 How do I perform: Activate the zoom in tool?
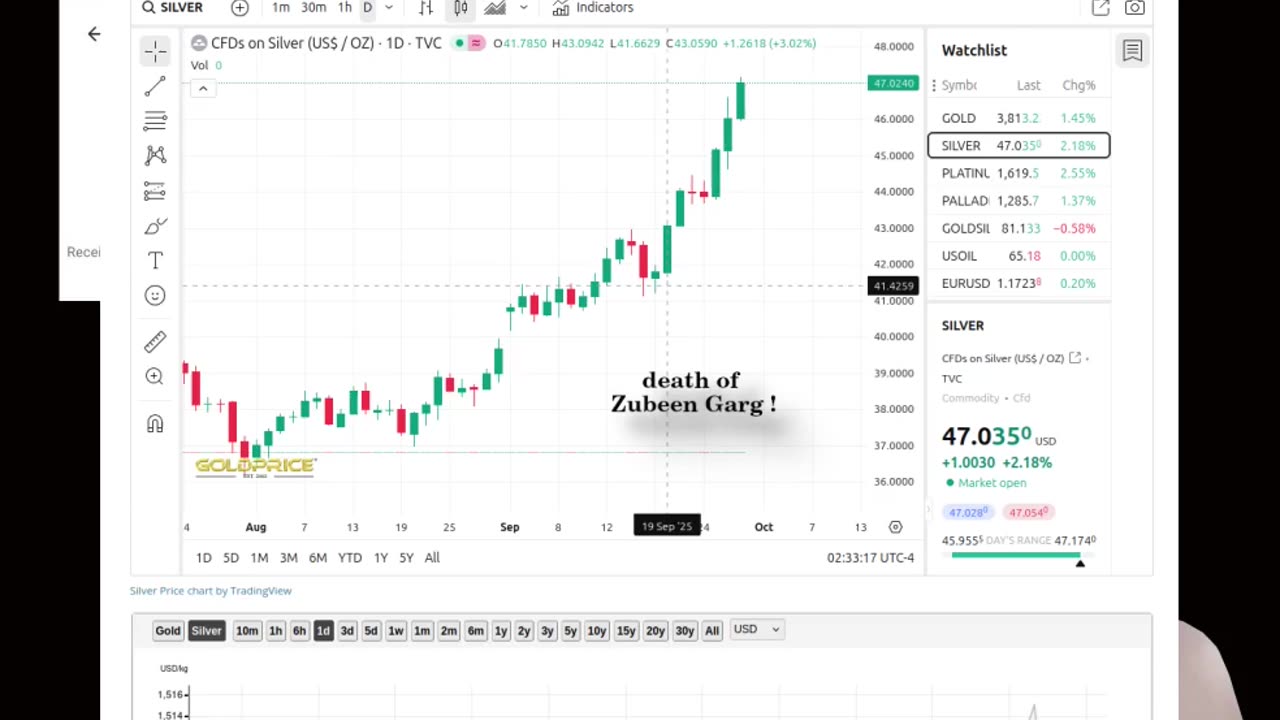coord(155,376)
